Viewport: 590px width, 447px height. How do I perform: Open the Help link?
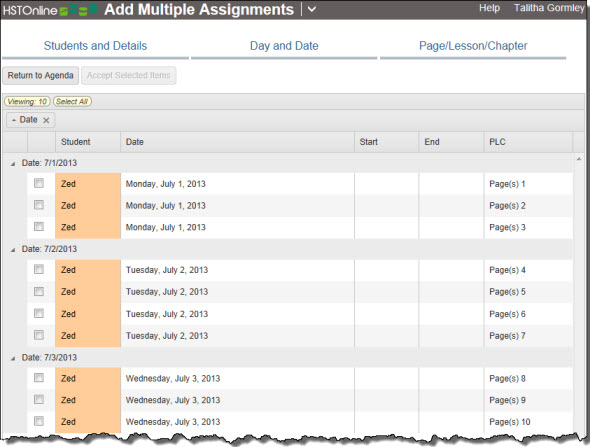click(x=489, y=8)
